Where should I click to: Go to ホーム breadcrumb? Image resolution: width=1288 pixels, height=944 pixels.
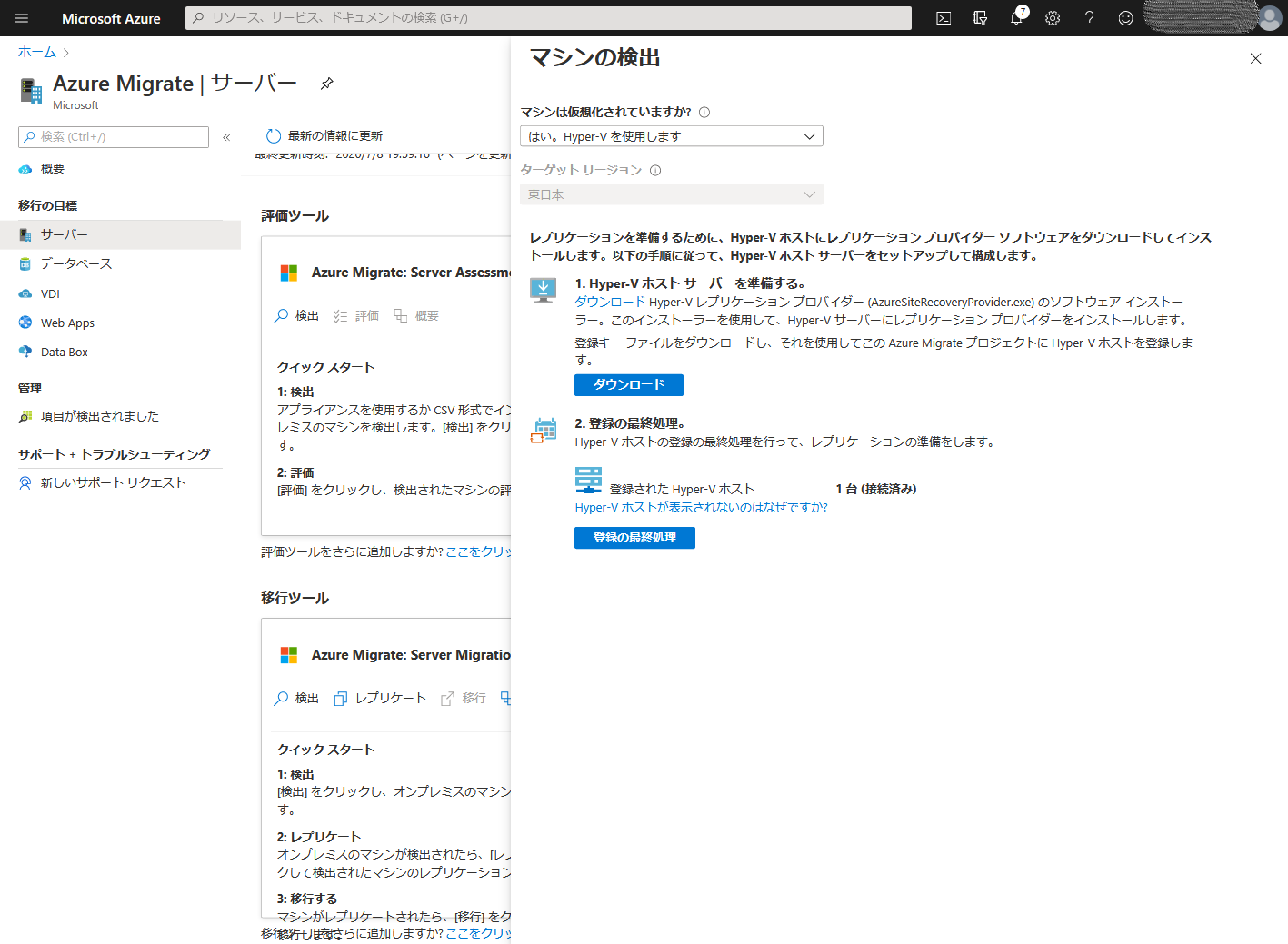pyautogui.click(x=37, y=52)
